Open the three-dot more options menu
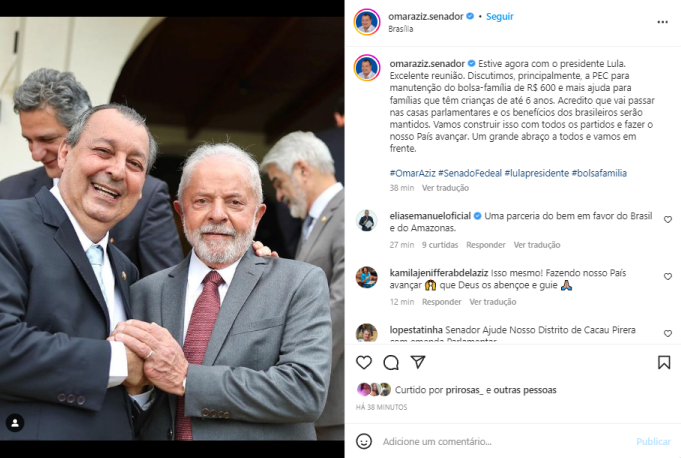This screenshot has height=458, width=681. coord(662,22)
